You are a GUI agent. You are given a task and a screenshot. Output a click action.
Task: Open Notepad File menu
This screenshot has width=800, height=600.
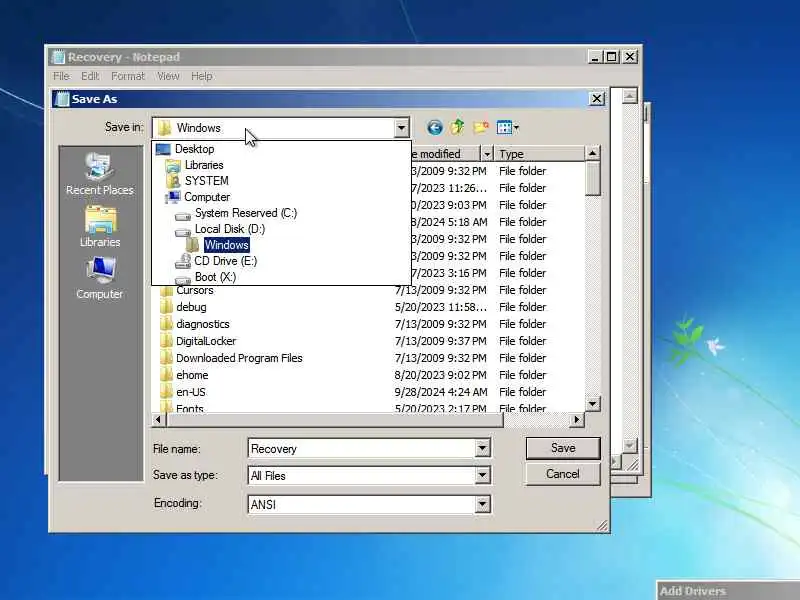(61, 76)
